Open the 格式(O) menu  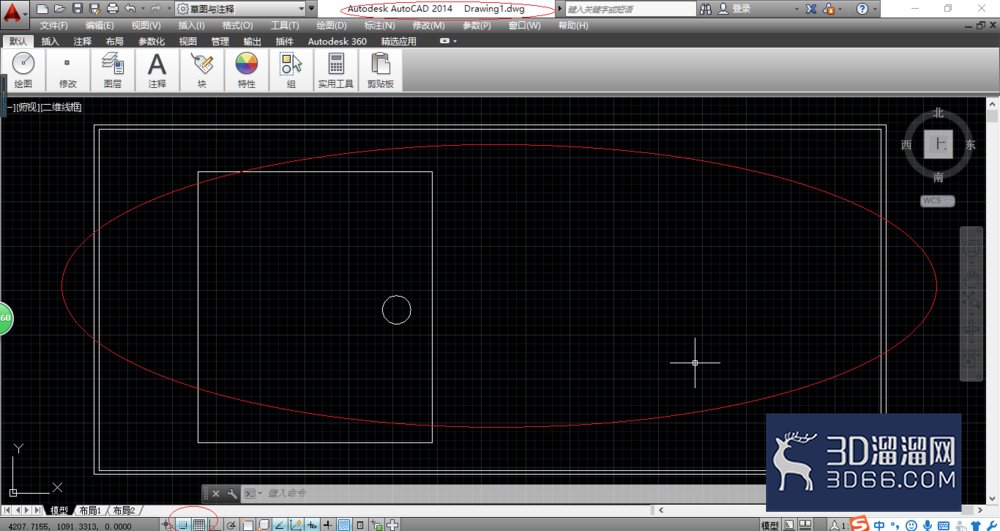click(x=237, y=25)
